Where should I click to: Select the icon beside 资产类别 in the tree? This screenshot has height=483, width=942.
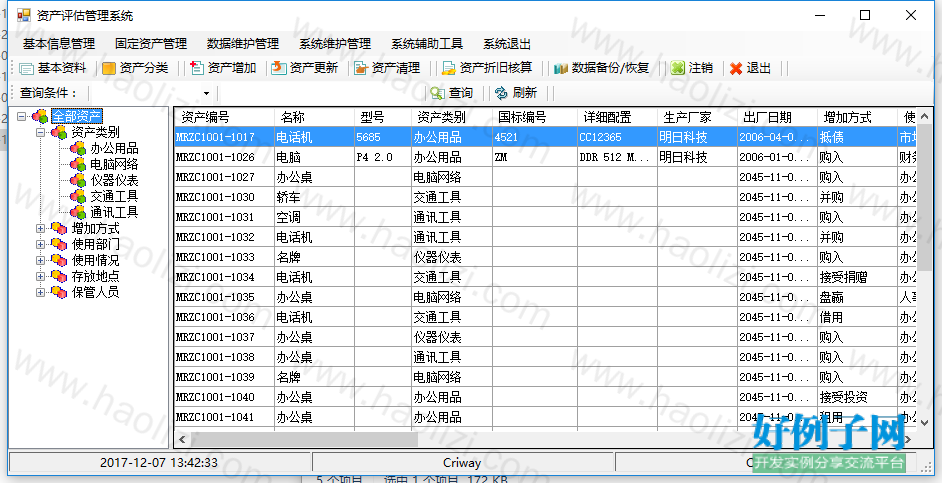point(59,132)
